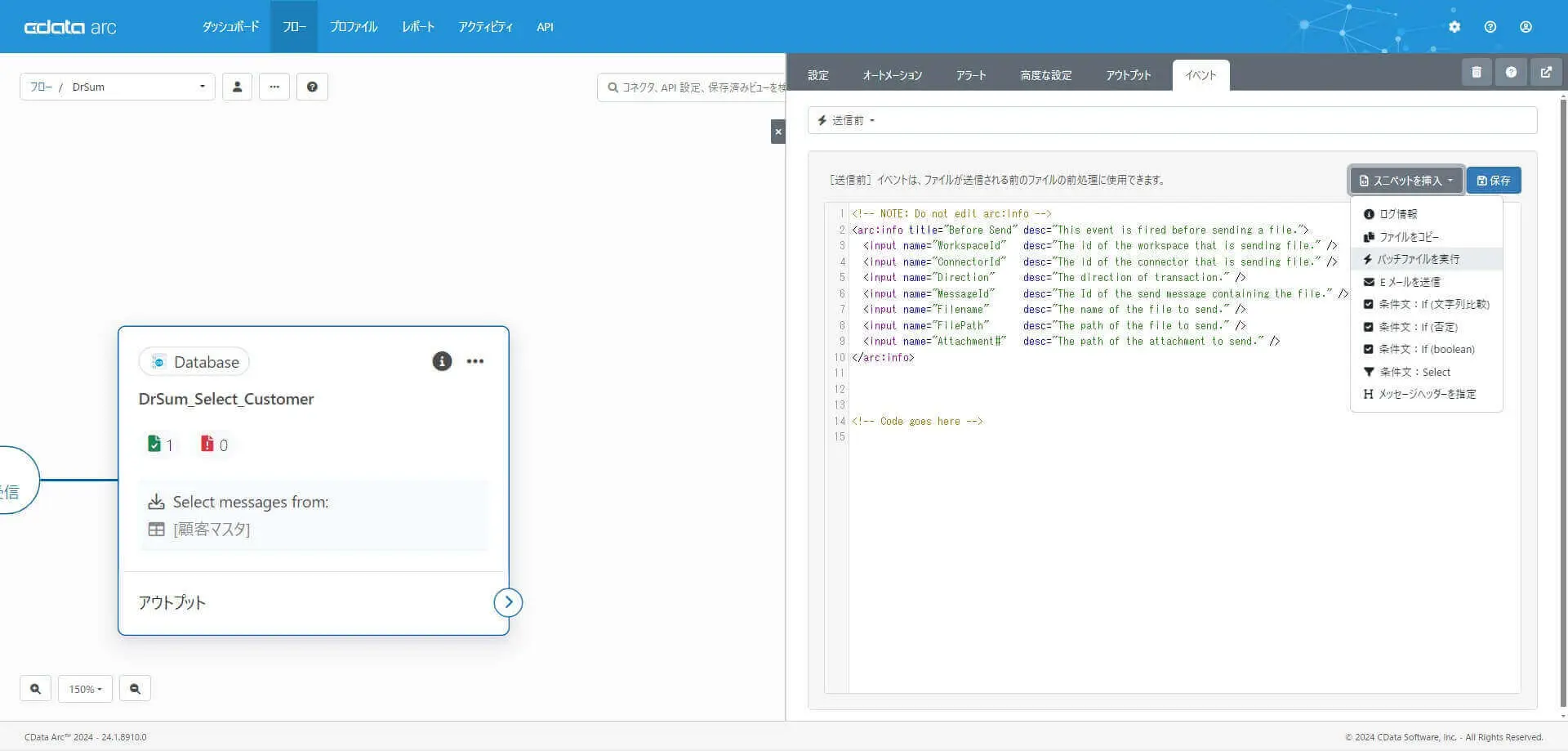The height and width of the screenshot is (751, 1568).
Task: Open the 150% zoom level dropdown
Action: tap(85, 689)
